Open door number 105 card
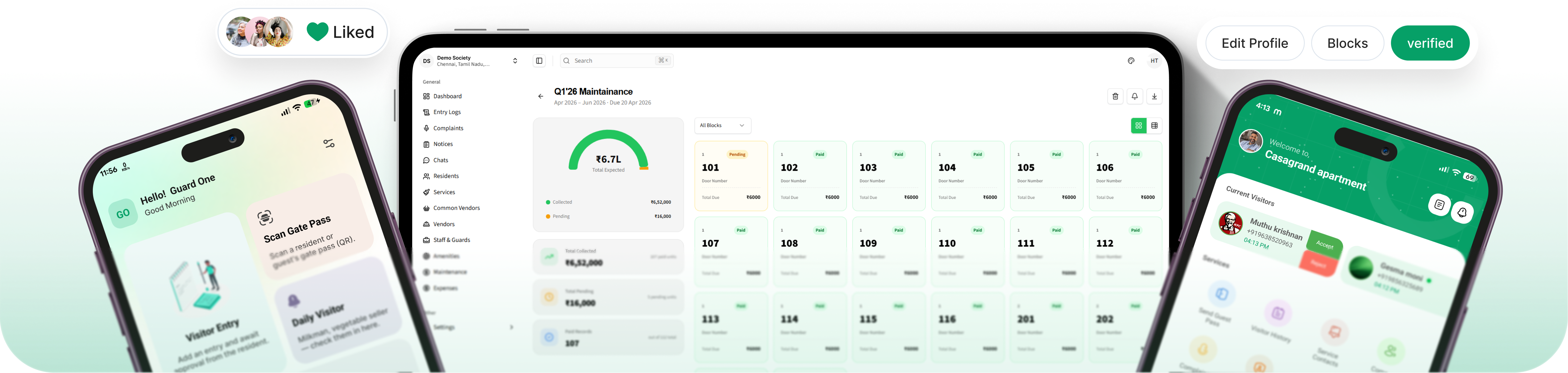Viewport: 1568px width, 373px height. pos(1047,176)
